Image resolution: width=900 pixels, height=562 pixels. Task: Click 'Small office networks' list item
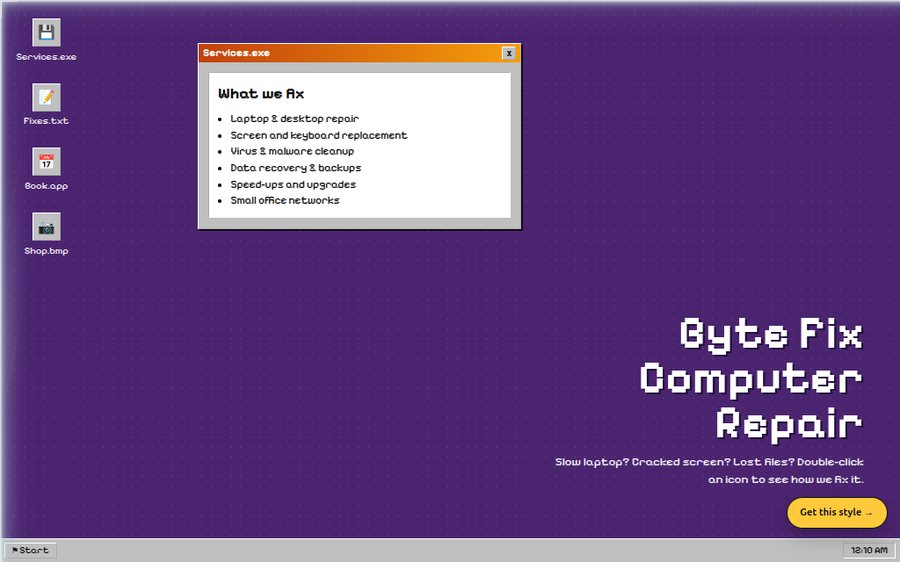click(x=285, y=200)
